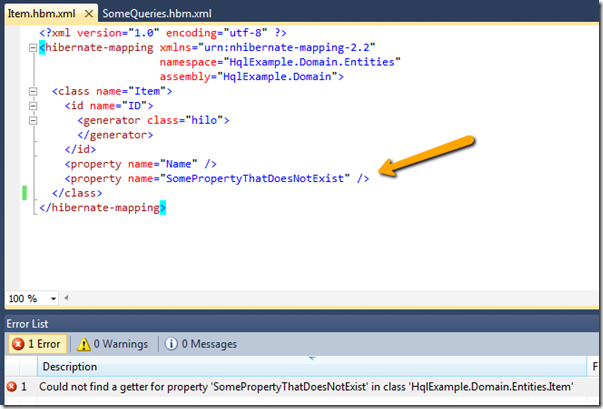
Task: Click the error icon in row 1
Action: 12,387
